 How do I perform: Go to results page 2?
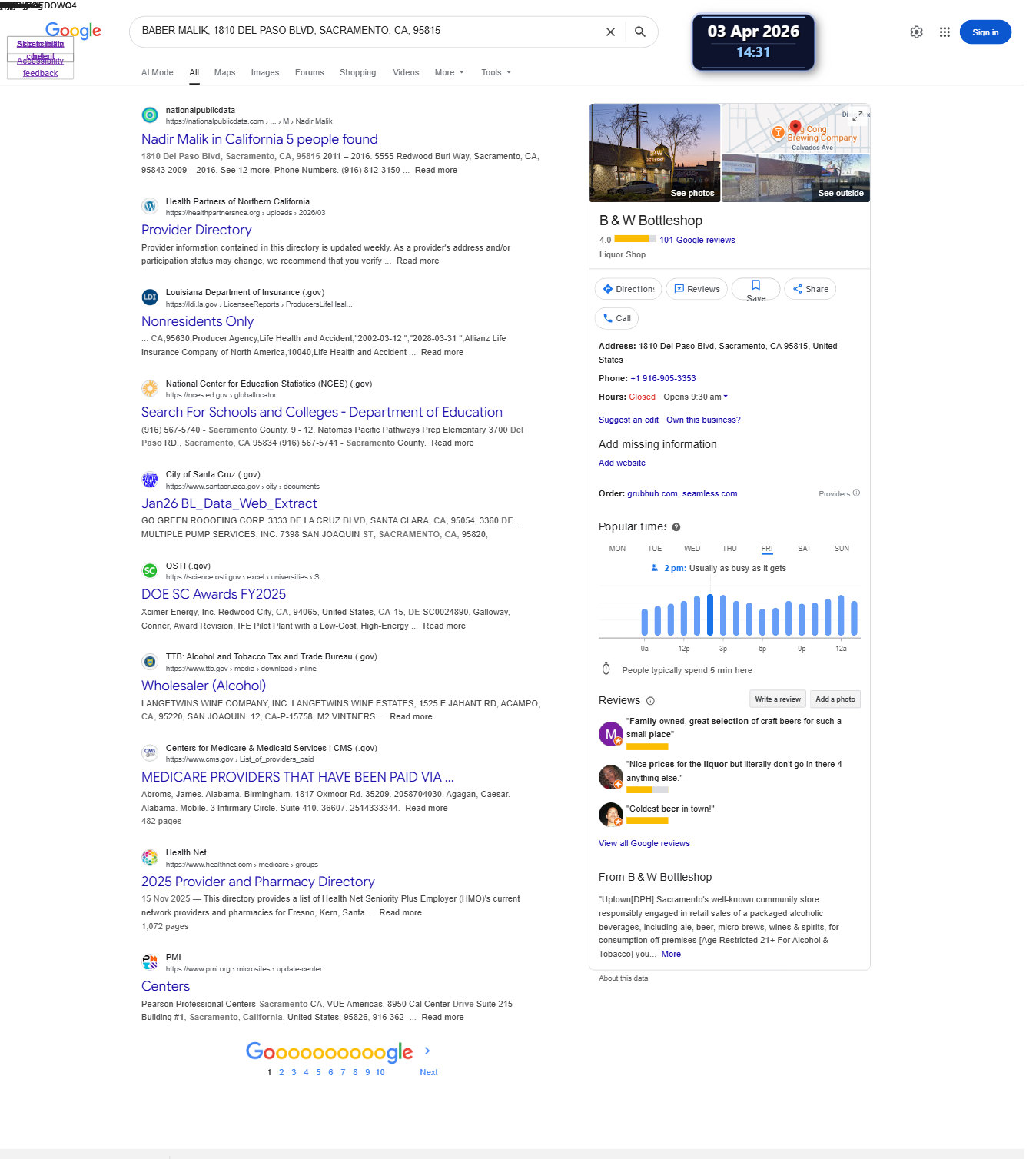click(x=281, y=1072)
